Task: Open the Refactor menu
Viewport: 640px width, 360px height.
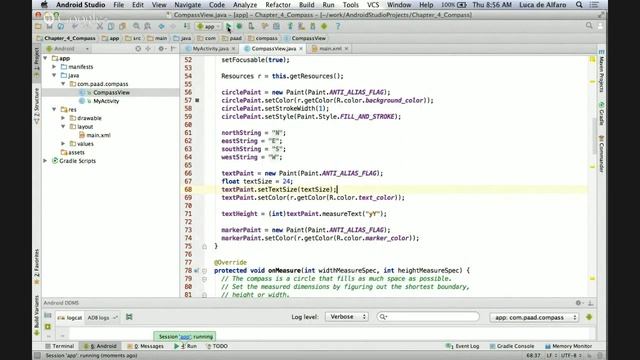Action: pos(278,5)
